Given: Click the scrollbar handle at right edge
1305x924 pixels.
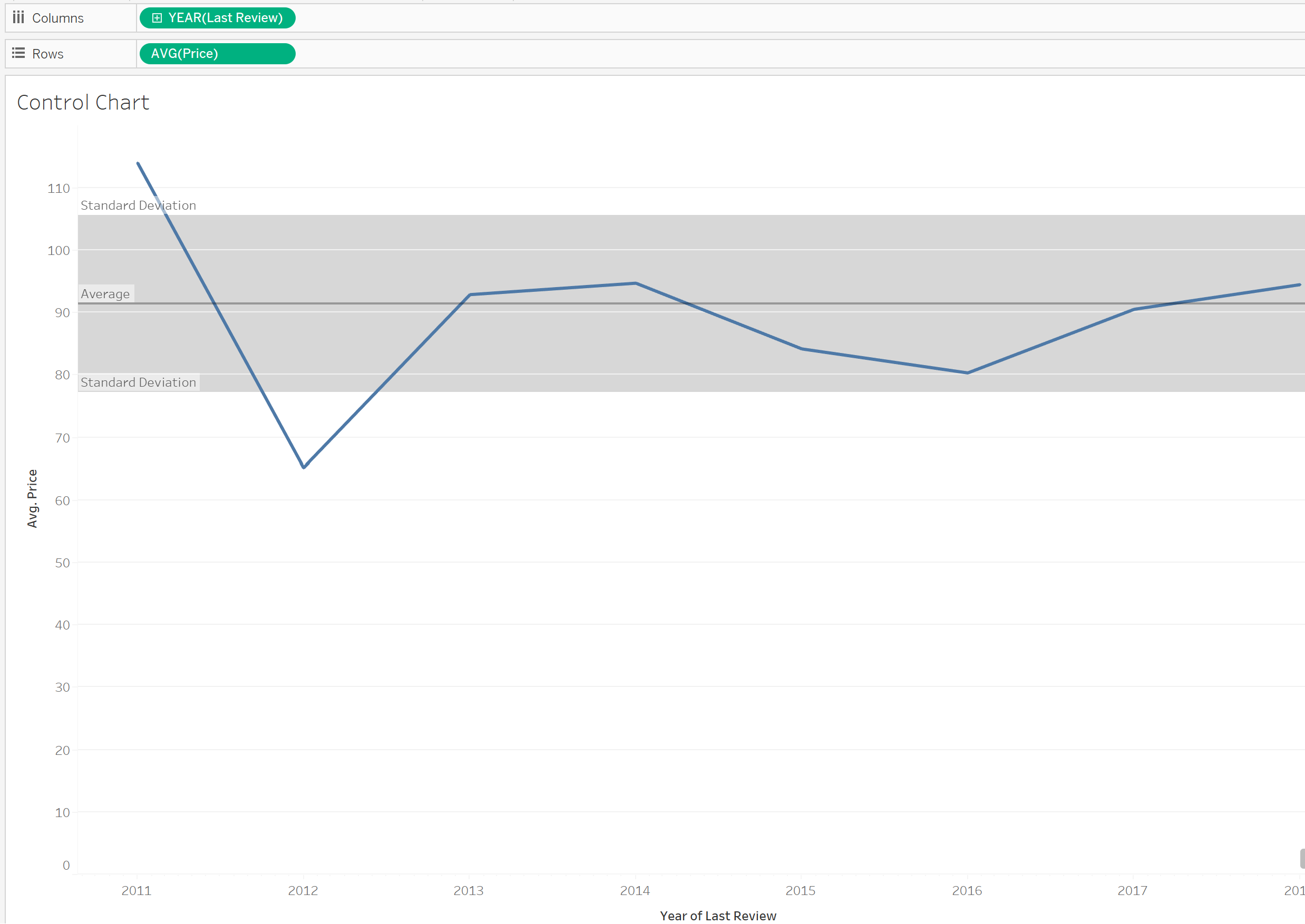Looking at the screenshot, I should (1302, 859).
